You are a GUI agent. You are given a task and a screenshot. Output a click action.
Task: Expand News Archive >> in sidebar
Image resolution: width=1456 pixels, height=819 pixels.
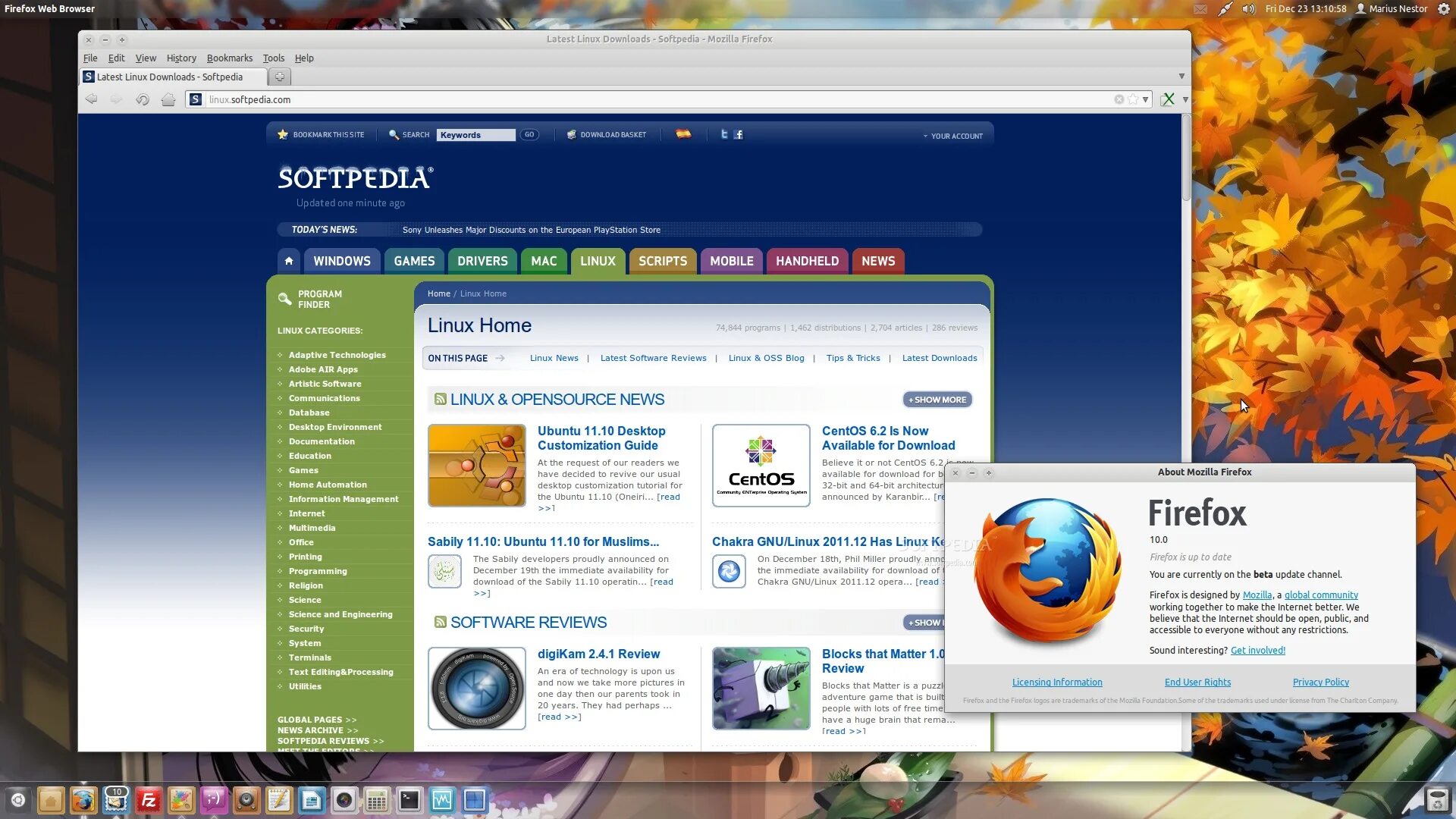(318, 730)
